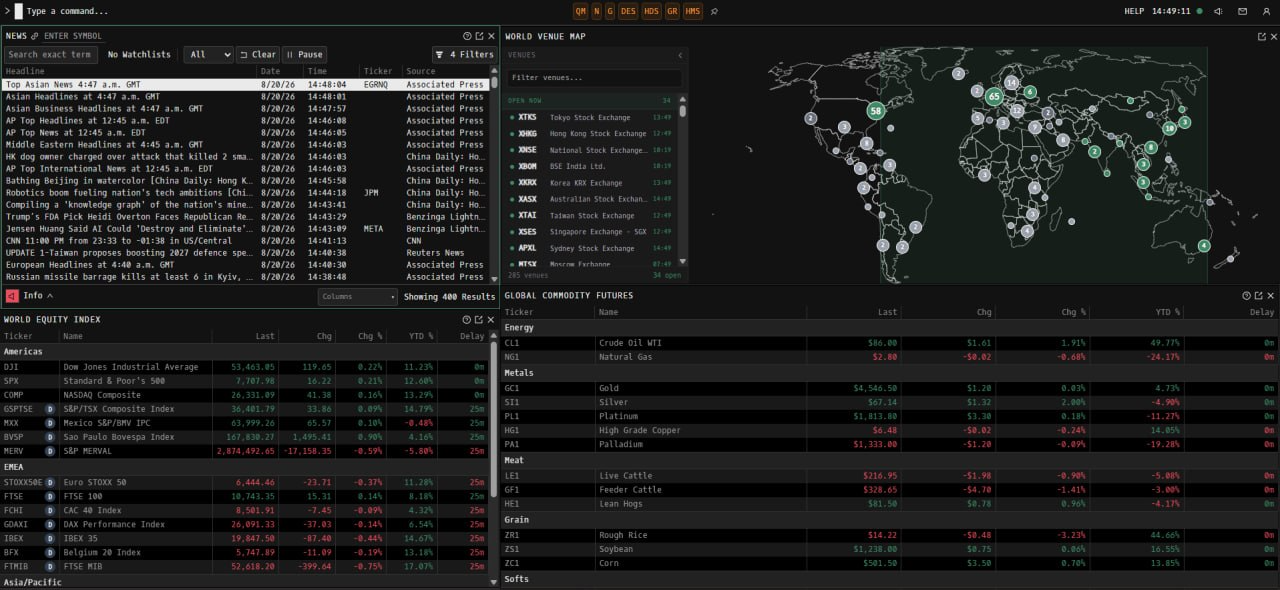The image size is (1280, 590).
Task: Open help icon of News panel
Action: [x=467, y=36]
